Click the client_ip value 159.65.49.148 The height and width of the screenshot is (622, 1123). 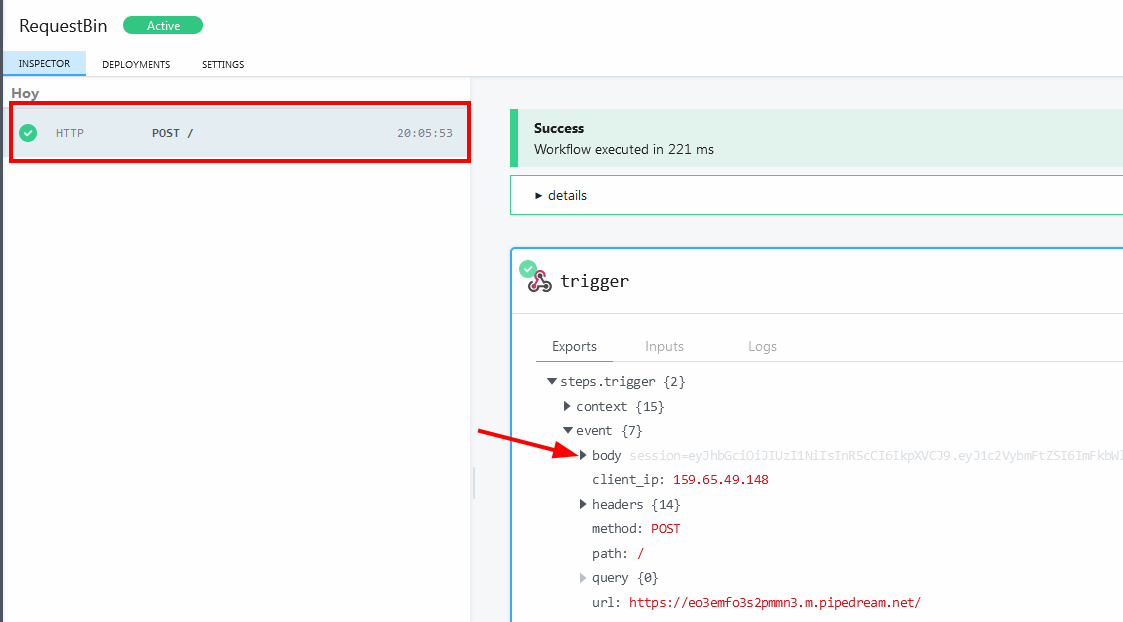pos(720,480)
